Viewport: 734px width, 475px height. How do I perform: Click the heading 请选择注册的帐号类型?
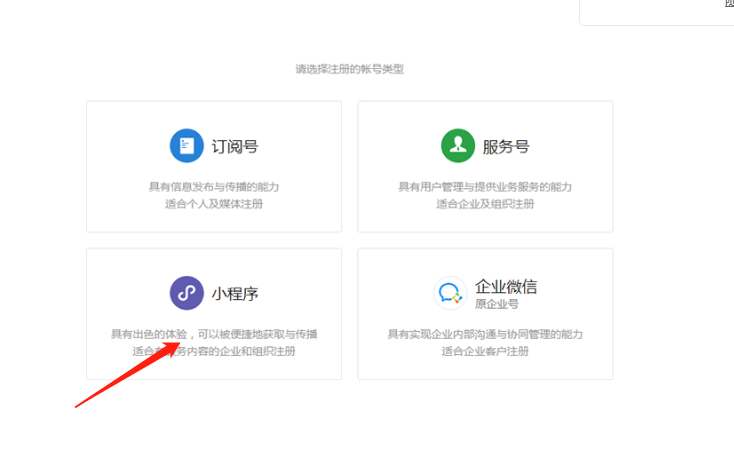tap(350, 69)
